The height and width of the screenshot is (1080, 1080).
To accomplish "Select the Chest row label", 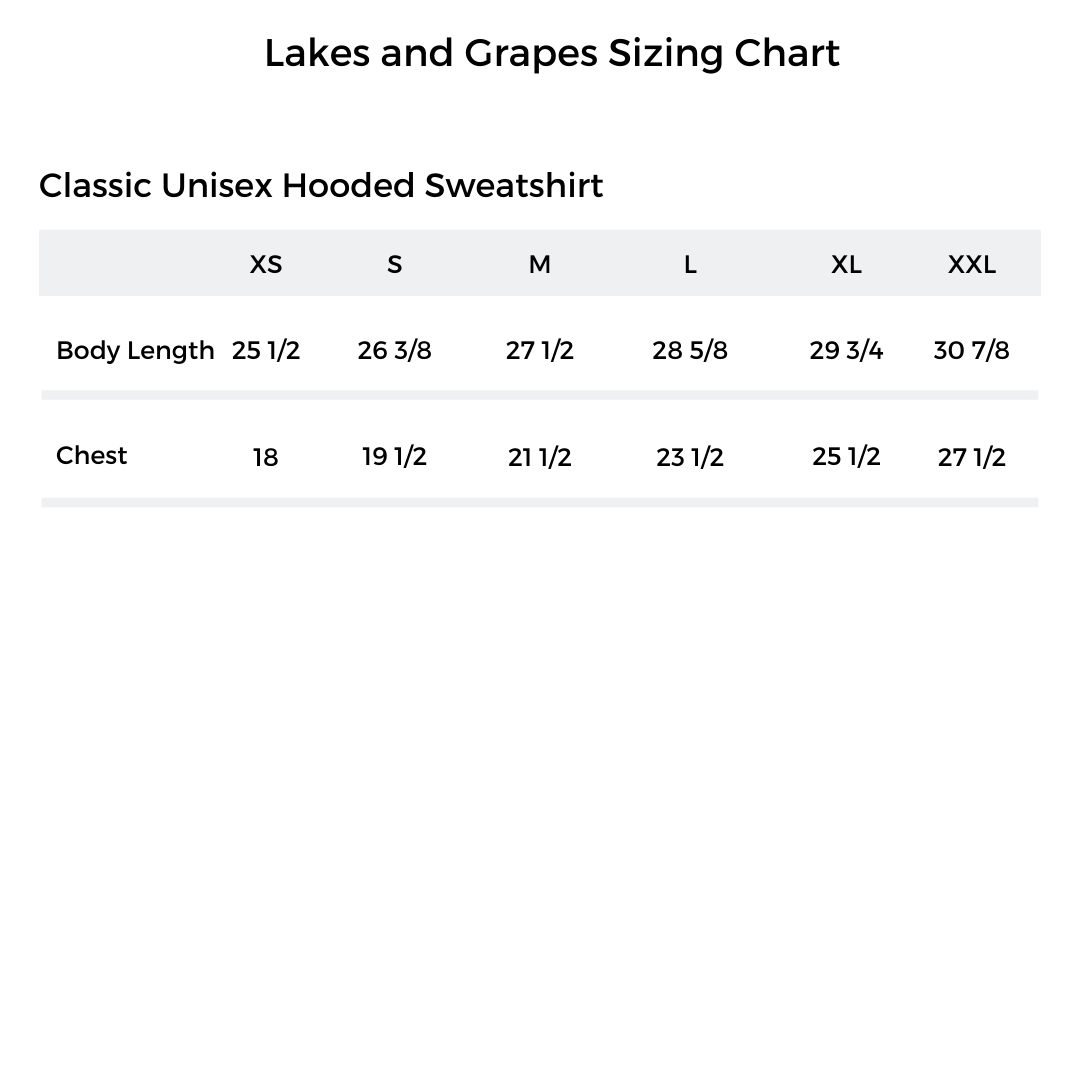I will tap(92, 456).
